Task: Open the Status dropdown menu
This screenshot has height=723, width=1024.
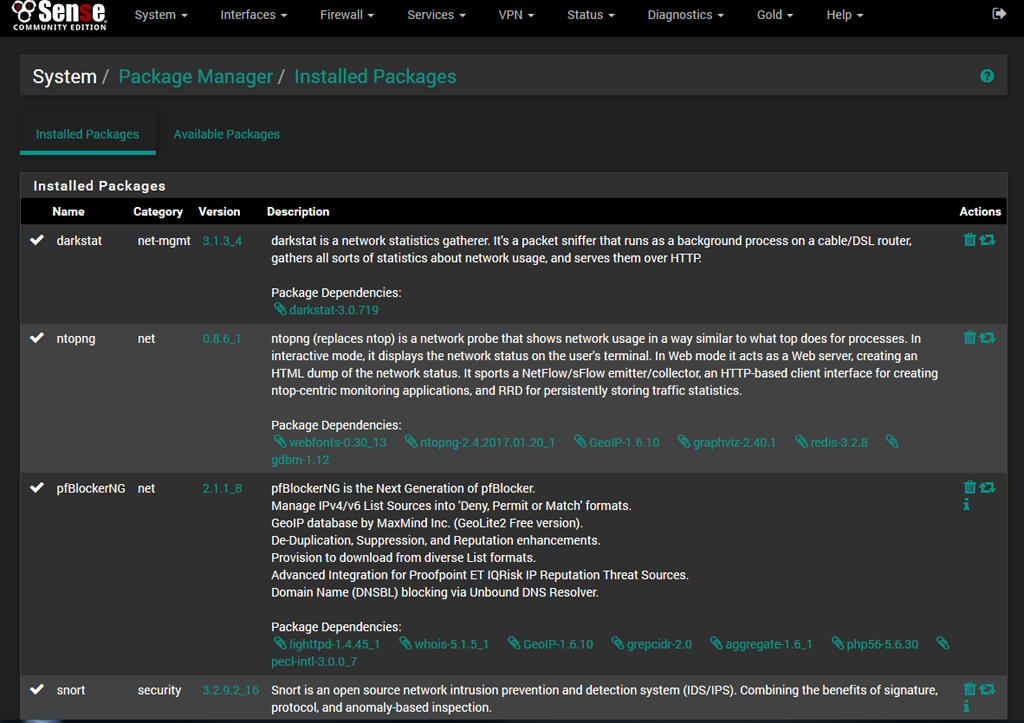Action: coord(590,14)
